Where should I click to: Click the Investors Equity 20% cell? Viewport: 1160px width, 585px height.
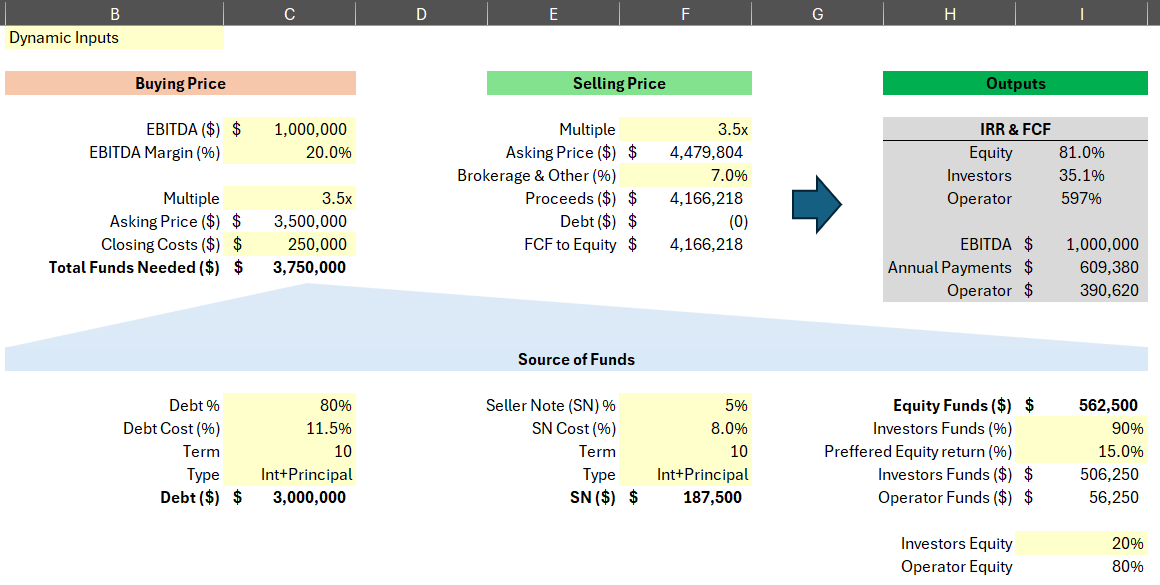[1081, 544]
